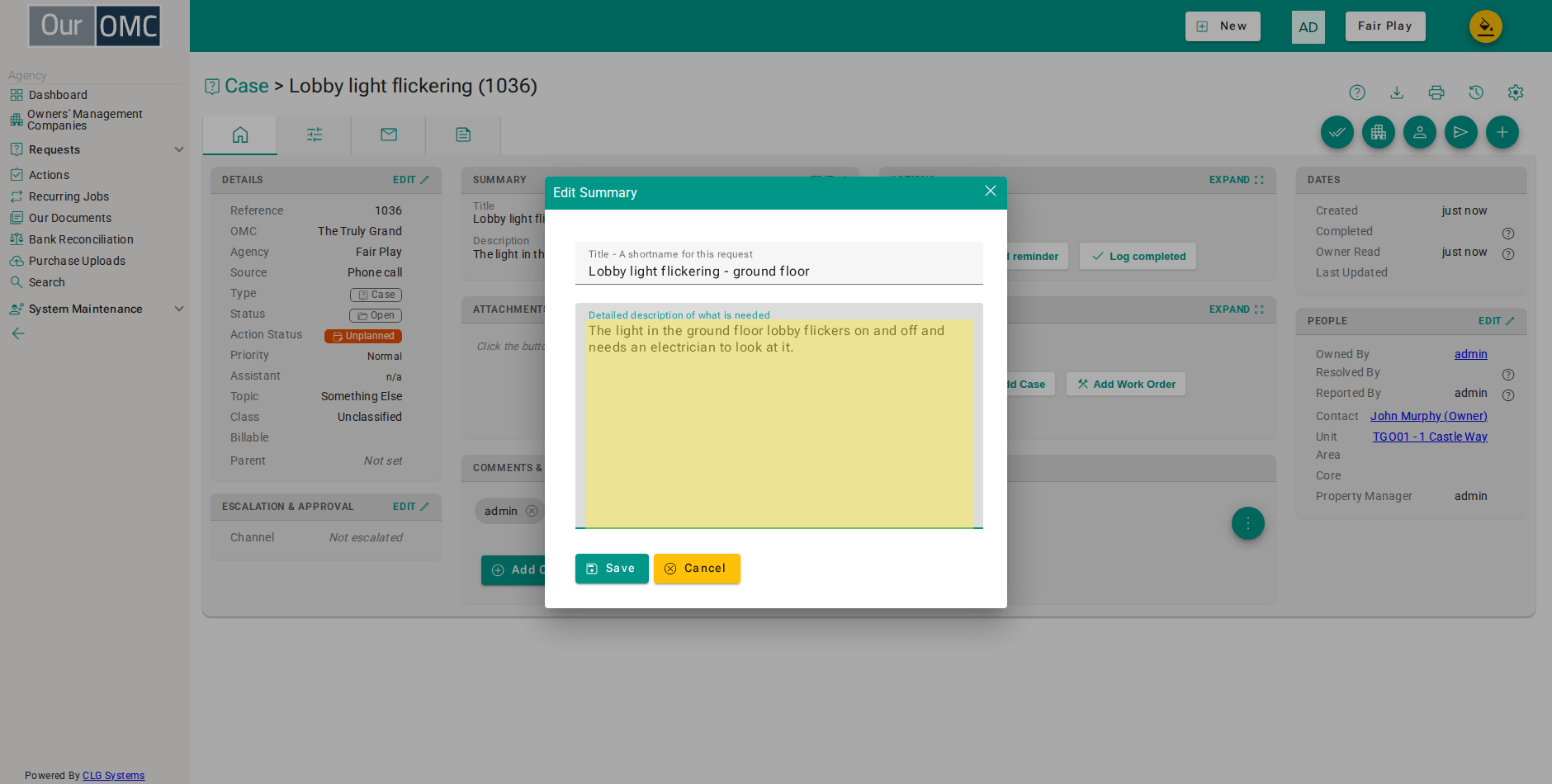Viewport: 1552px width, 784px height.
Task: Open the history clock icon
Action: click(1476, 92)
